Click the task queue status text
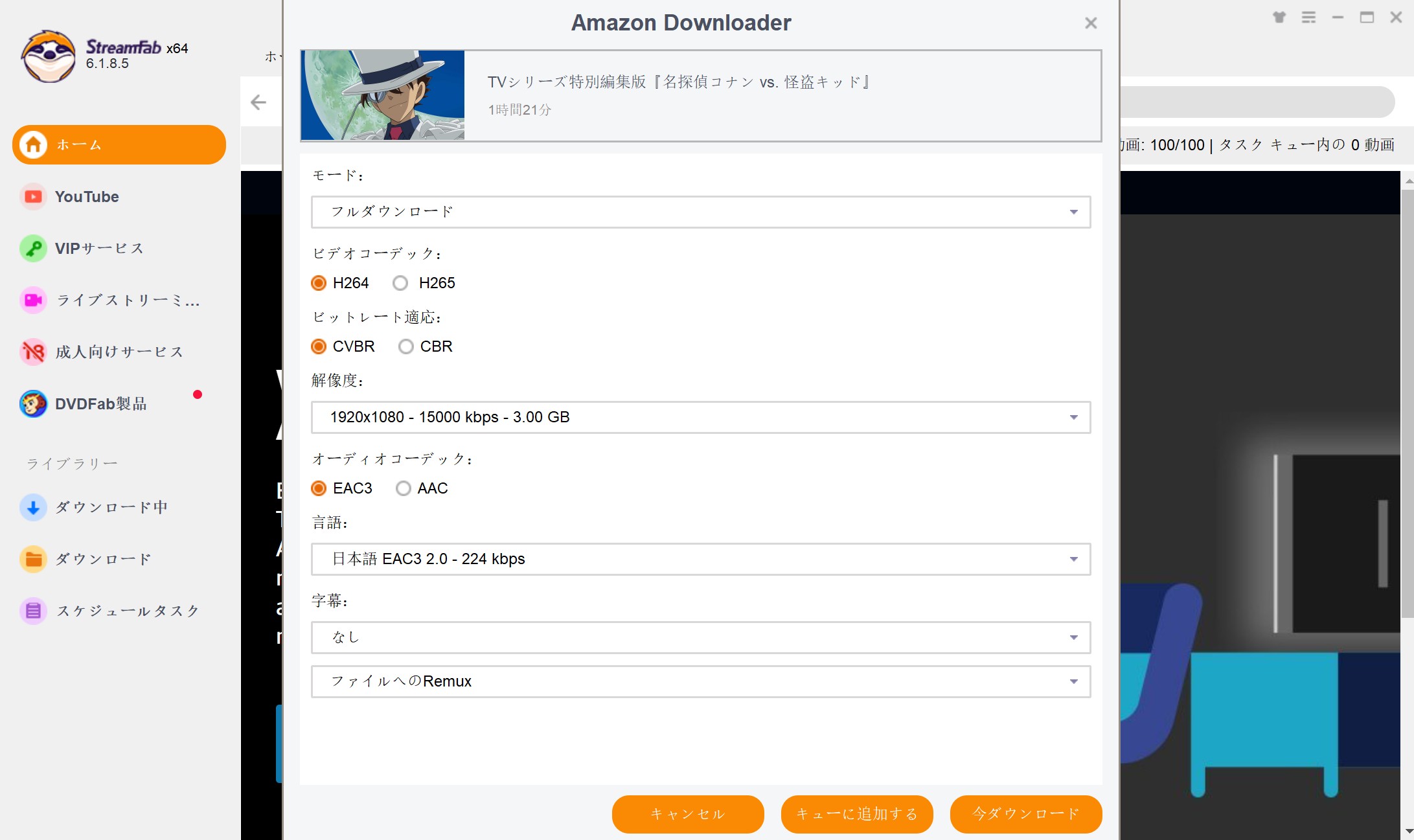This screenshot has height=840, width=1414. [x=1257, y=145]
